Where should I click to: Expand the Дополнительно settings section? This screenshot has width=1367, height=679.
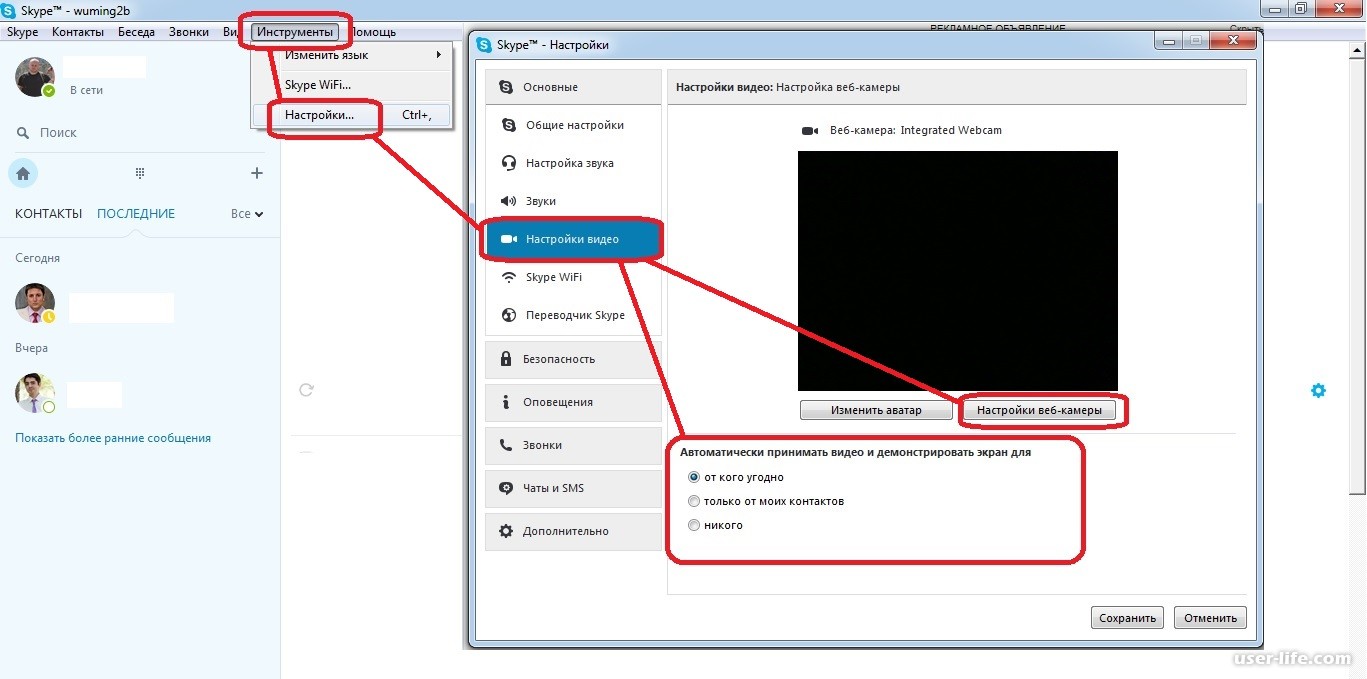pos(574,531)
